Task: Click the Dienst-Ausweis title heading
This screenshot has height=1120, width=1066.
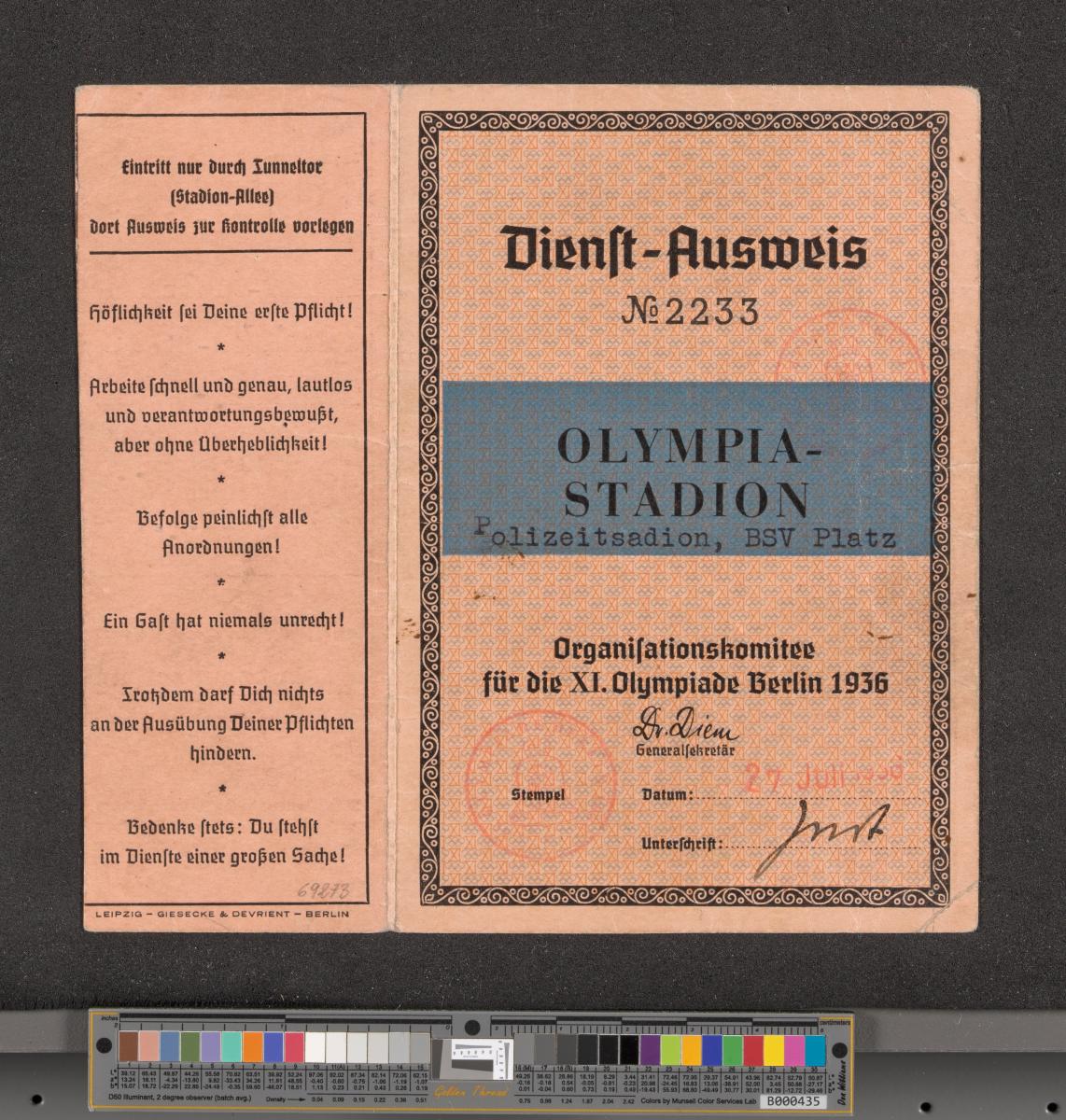Action: coord(685,250)
